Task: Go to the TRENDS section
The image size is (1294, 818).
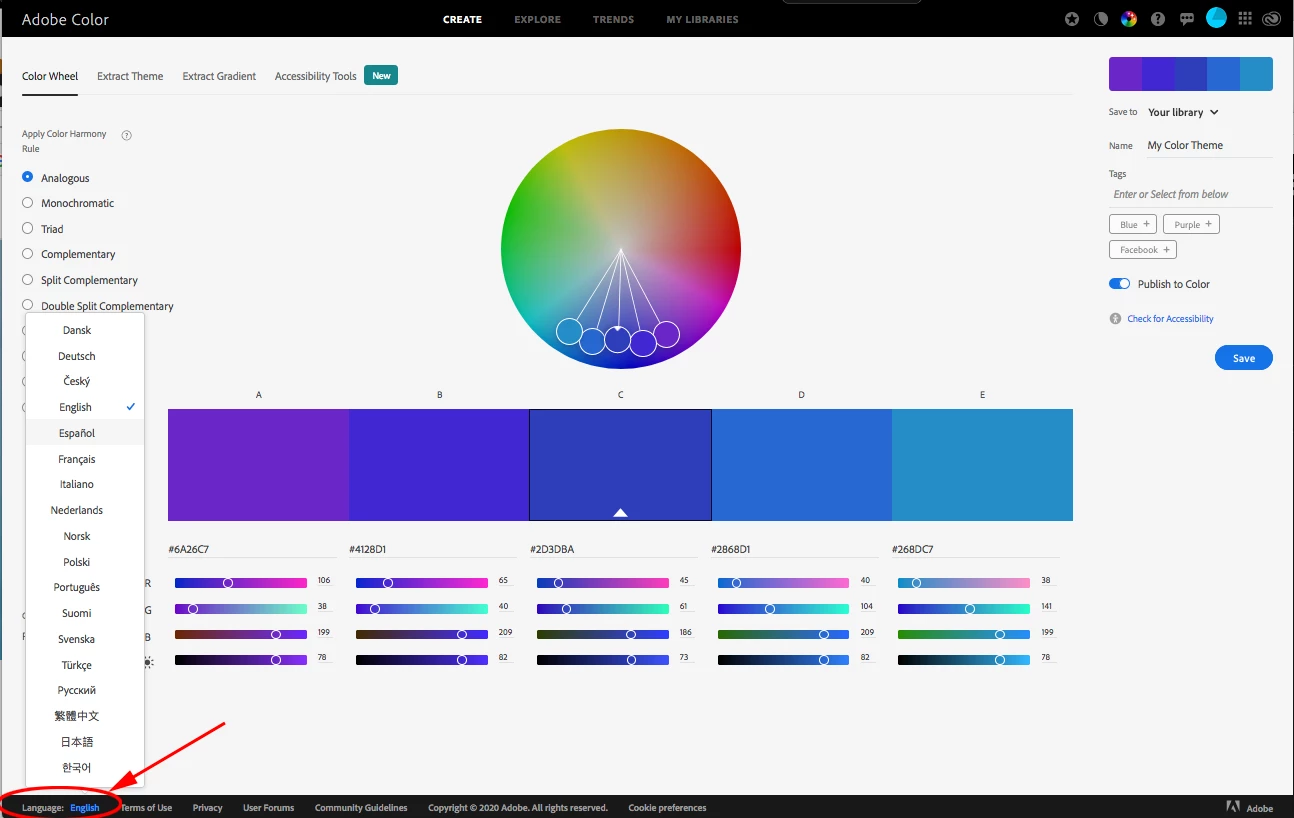Action: pos(614,19)
